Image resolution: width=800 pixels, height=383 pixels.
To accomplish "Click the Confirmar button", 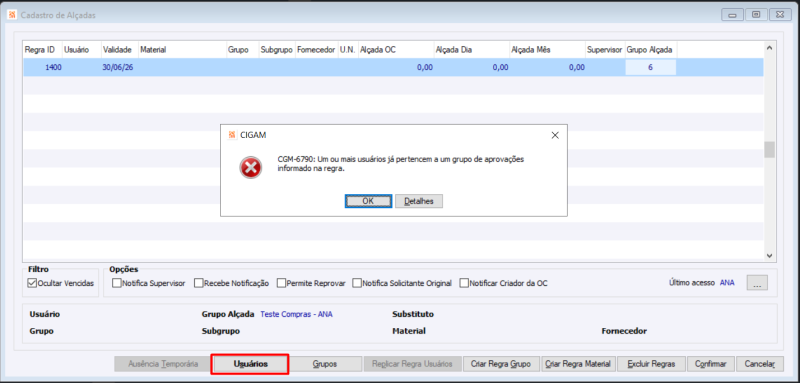I will pos(710,364).
